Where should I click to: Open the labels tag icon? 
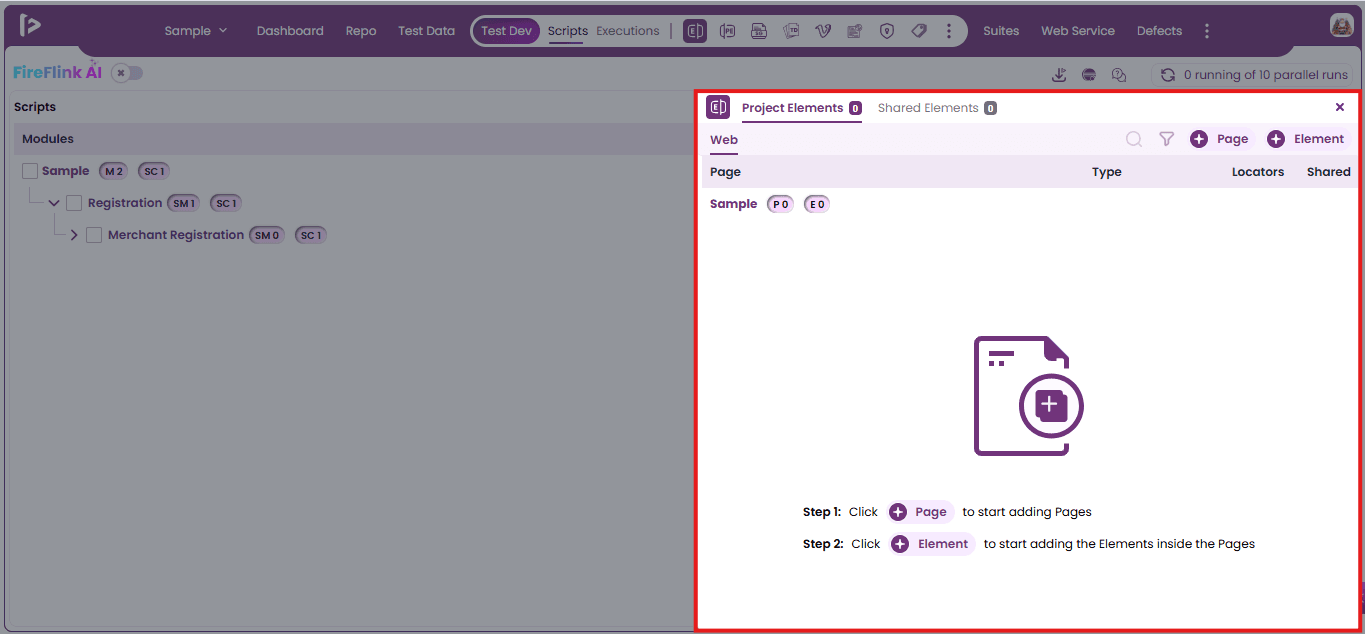click(x=919, y=31)
